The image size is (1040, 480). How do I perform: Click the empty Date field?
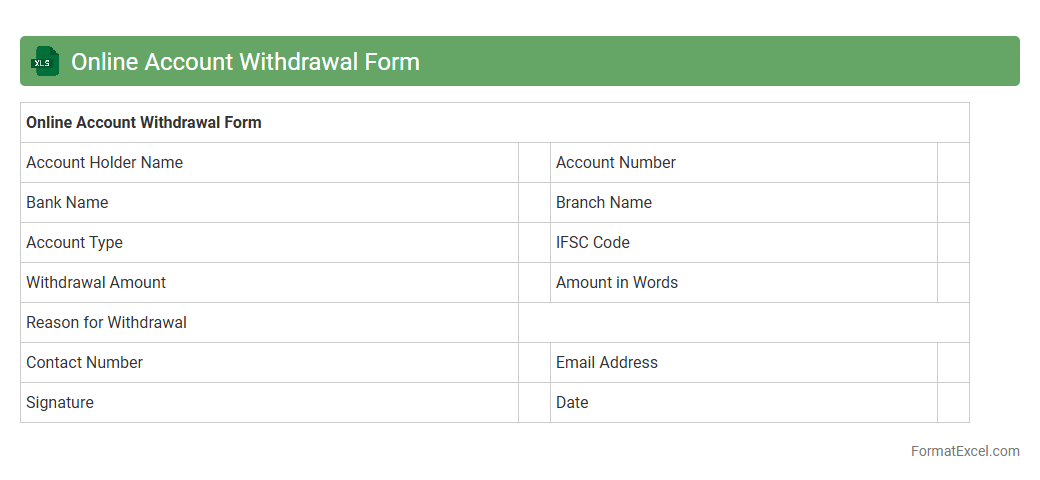tap(953, 403)
